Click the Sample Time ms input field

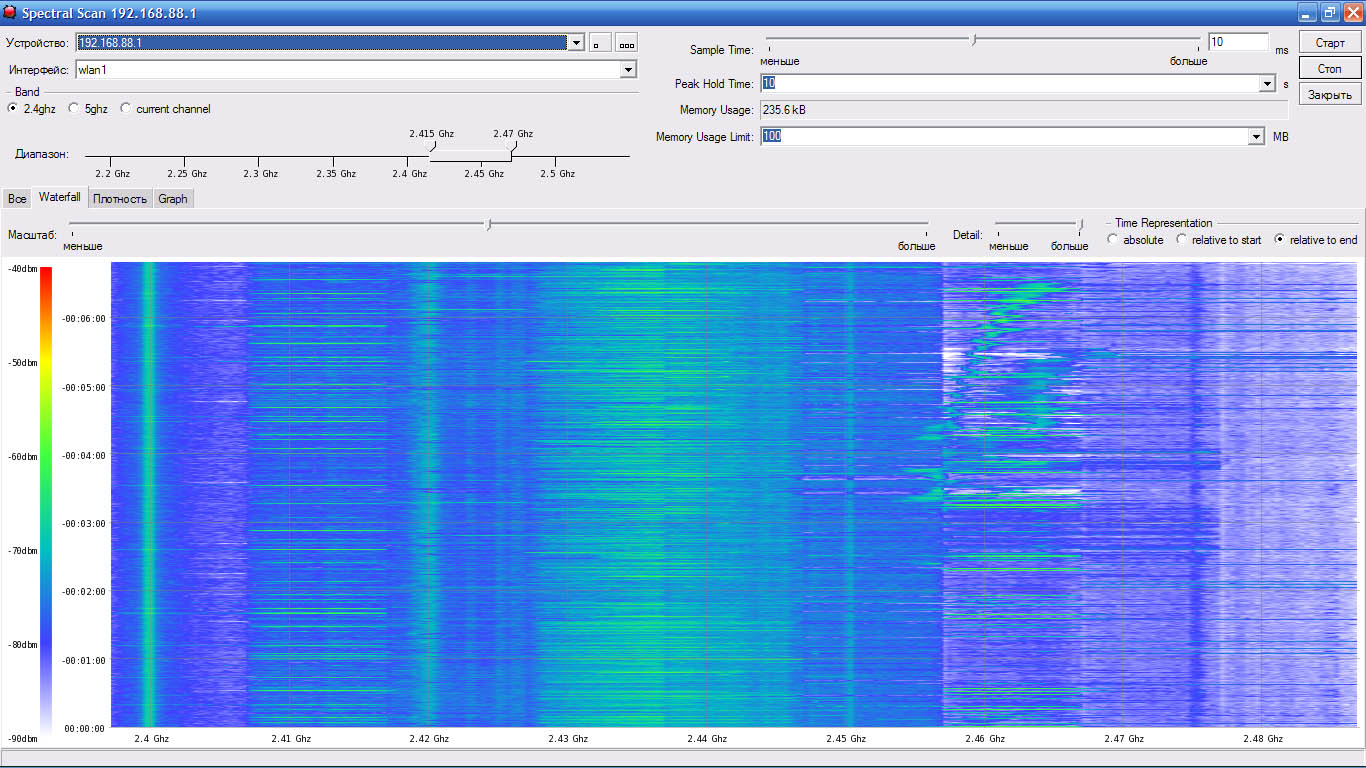point(1238,42)
